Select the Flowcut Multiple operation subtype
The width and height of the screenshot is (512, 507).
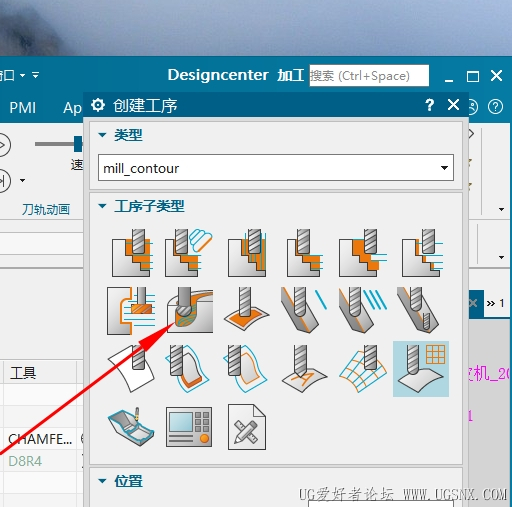(363, 310)
